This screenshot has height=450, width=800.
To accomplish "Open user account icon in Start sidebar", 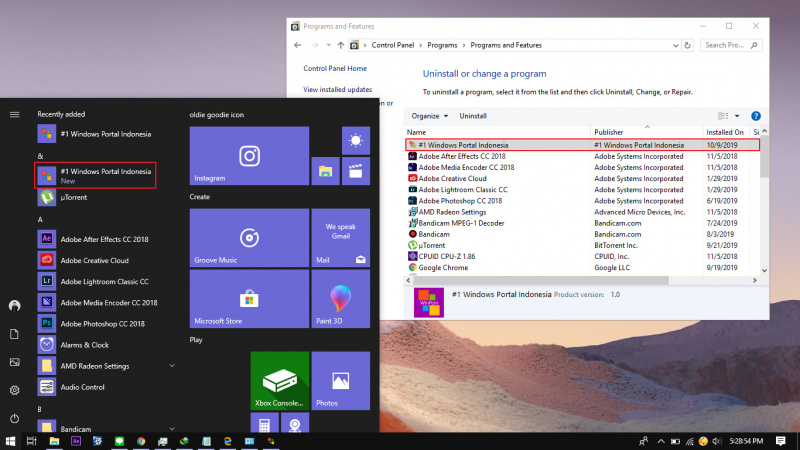I will point(14,306).
